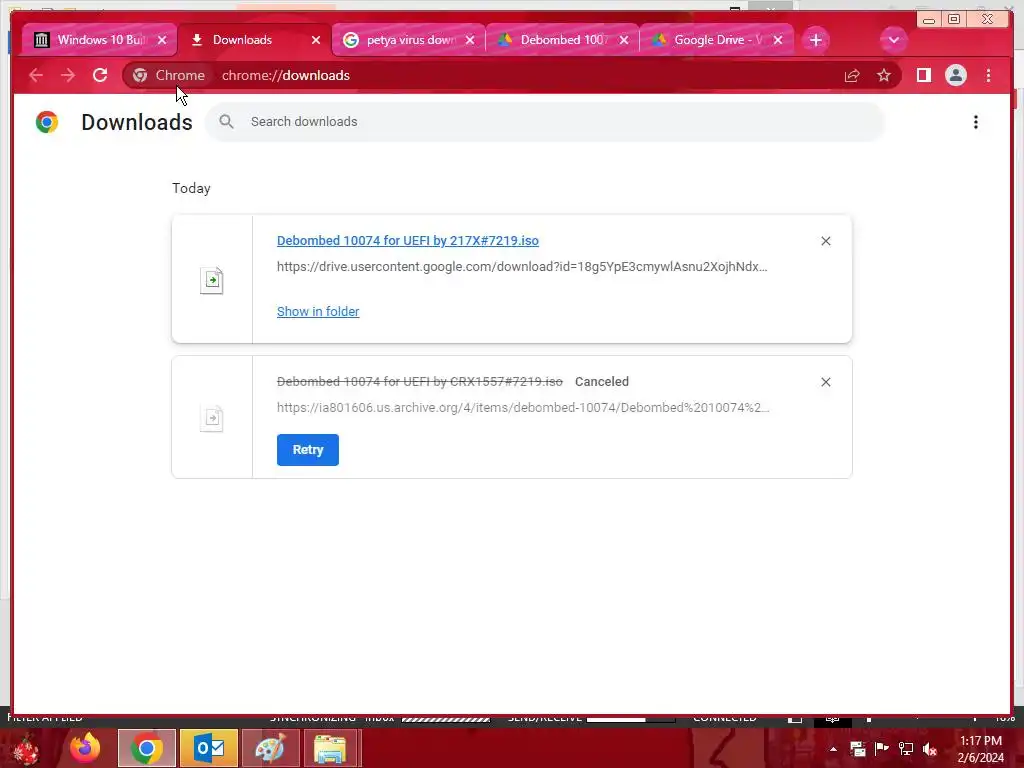1024x768 pixels.
Task: Show hidden tray icons arrow
Action: [833, 749]
